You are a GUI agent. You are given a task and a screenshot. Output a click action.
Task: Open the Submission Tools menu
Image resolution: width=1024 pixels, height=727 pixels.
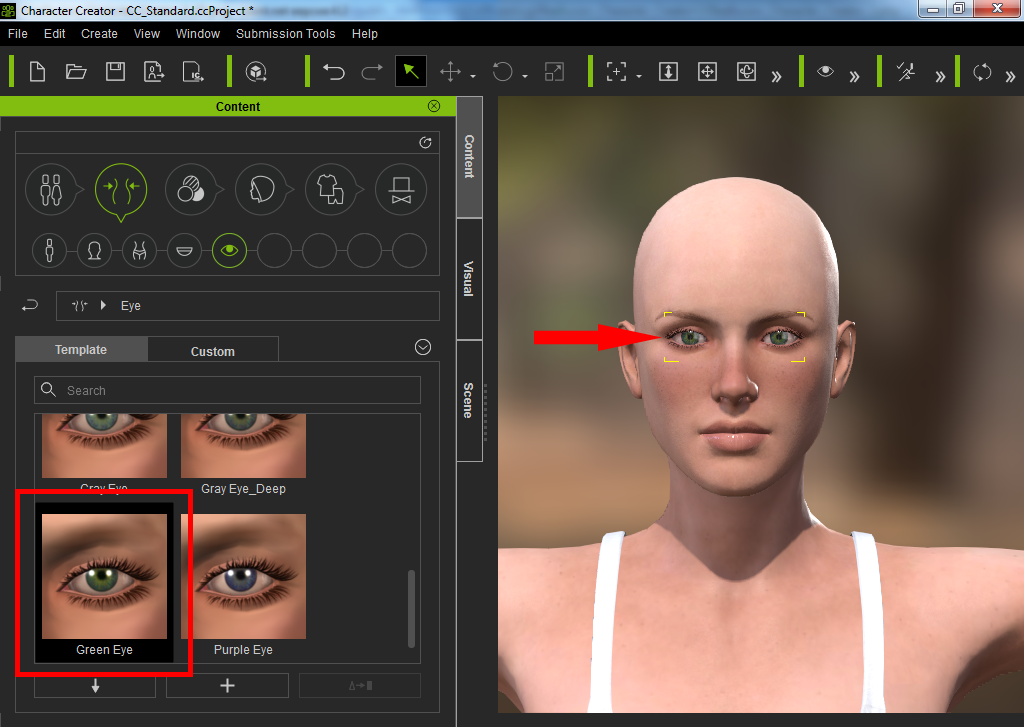pyautogui.click(x=285, y=33)
